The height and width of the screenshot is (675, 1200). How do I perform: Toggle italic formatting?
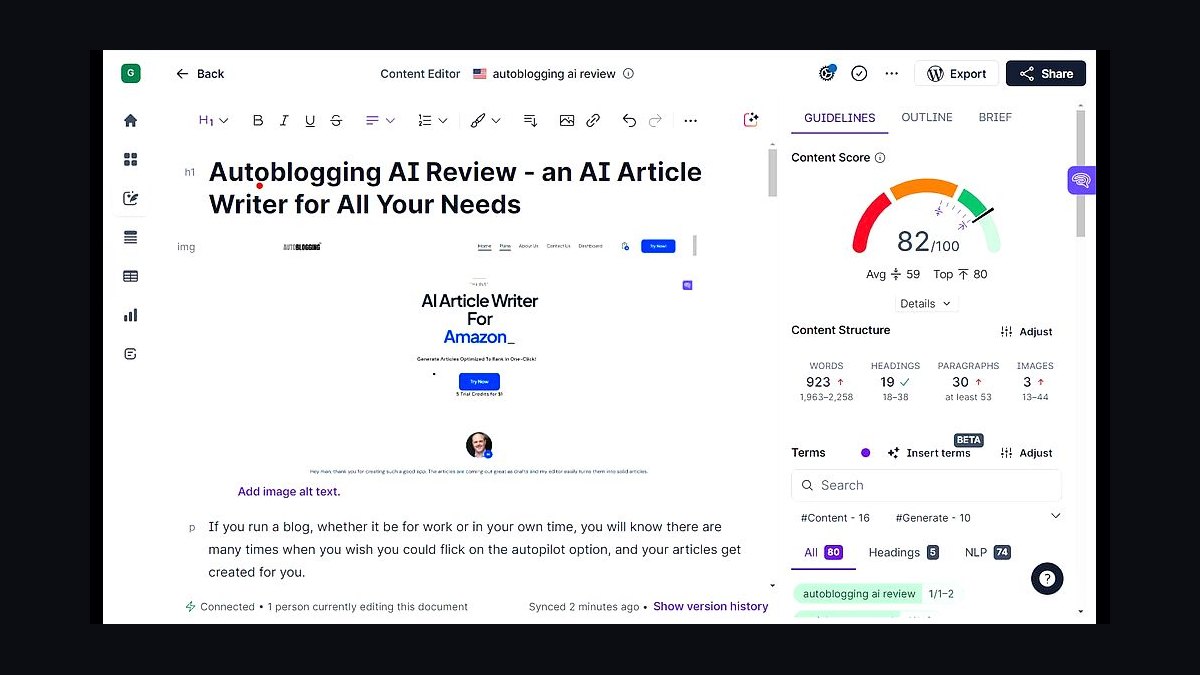284,120
